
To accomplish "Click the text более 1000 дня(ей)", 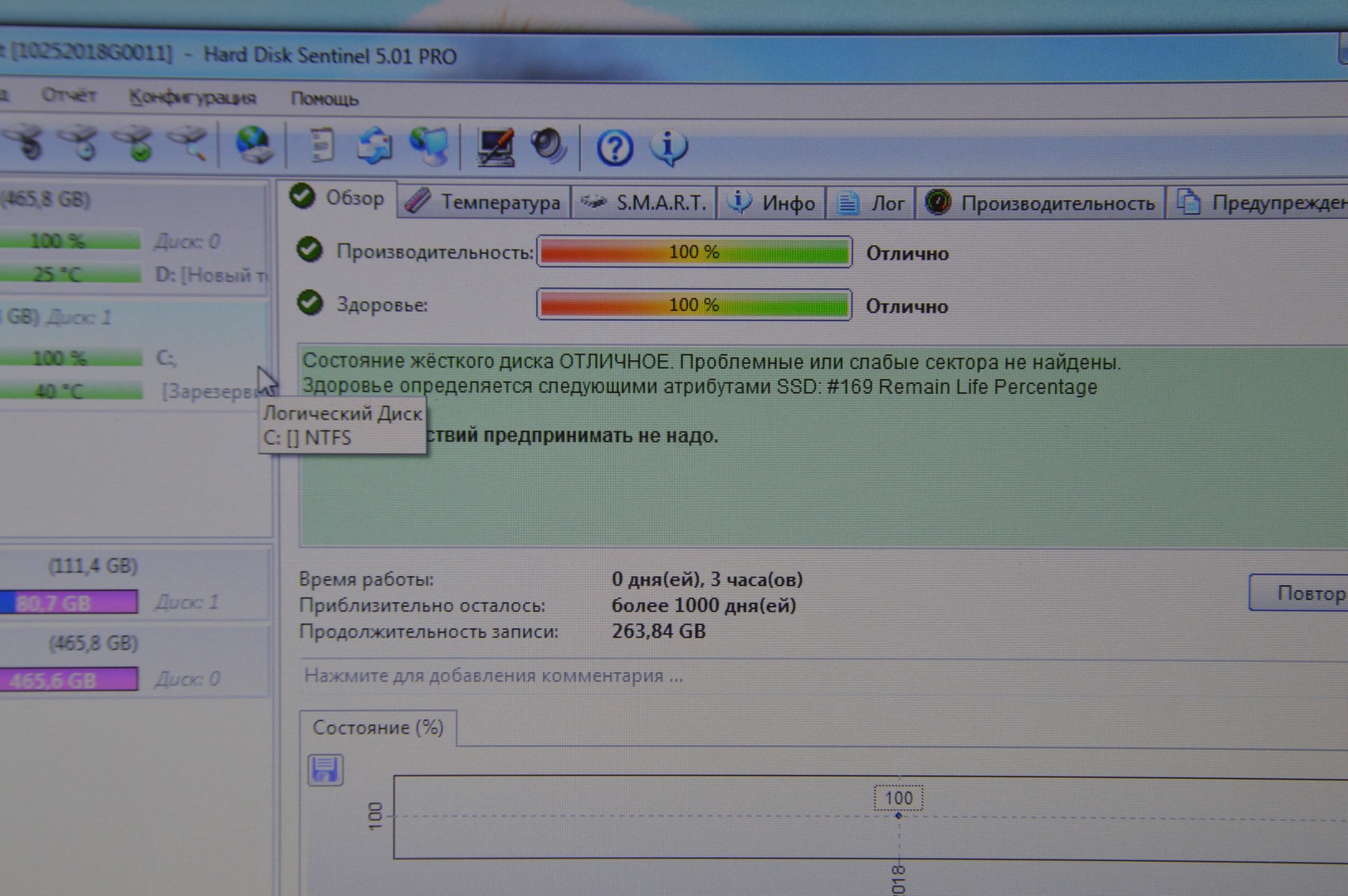I will point(704,605).
